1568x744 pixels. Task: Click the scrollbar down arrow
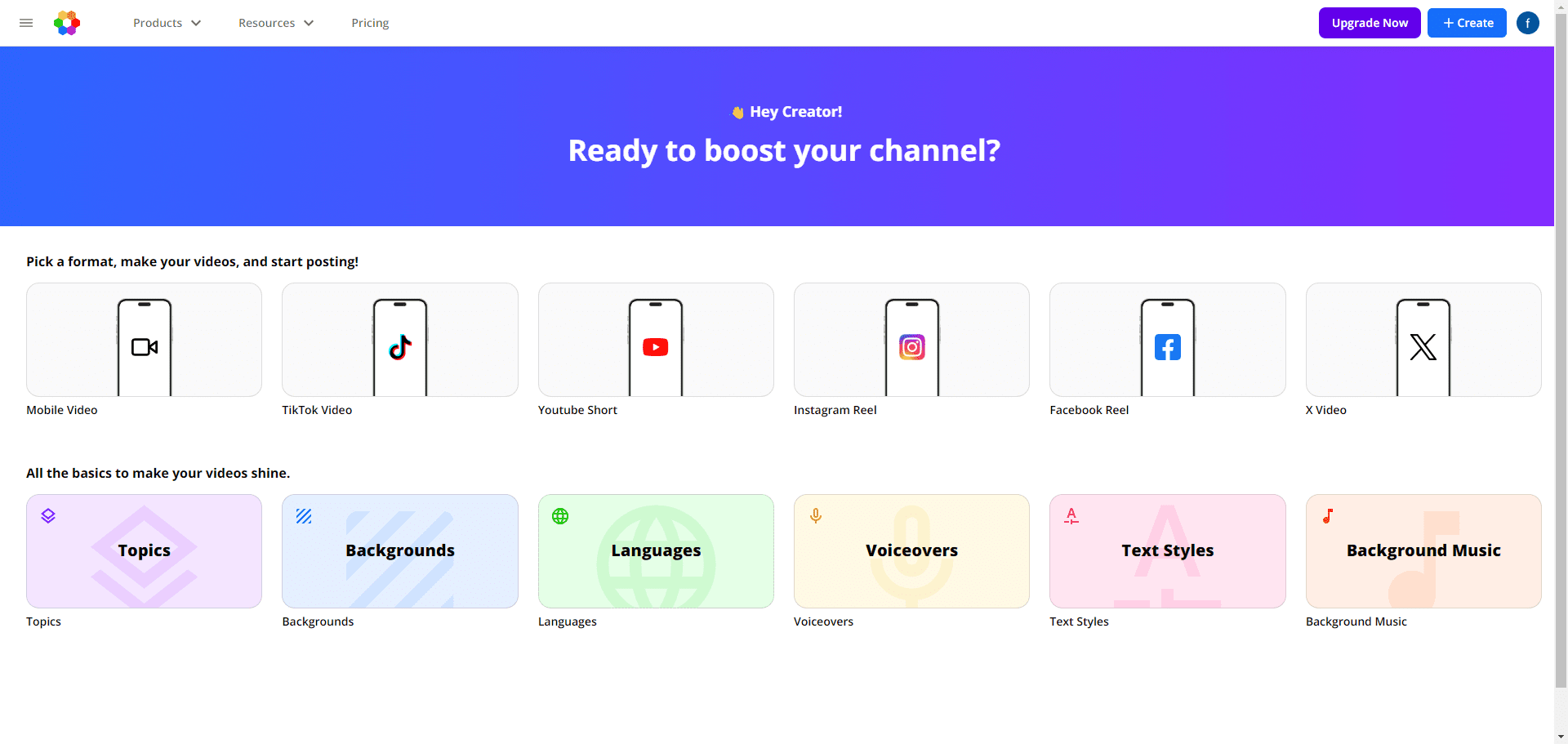pyautogui.click(x=1561, y=737)
